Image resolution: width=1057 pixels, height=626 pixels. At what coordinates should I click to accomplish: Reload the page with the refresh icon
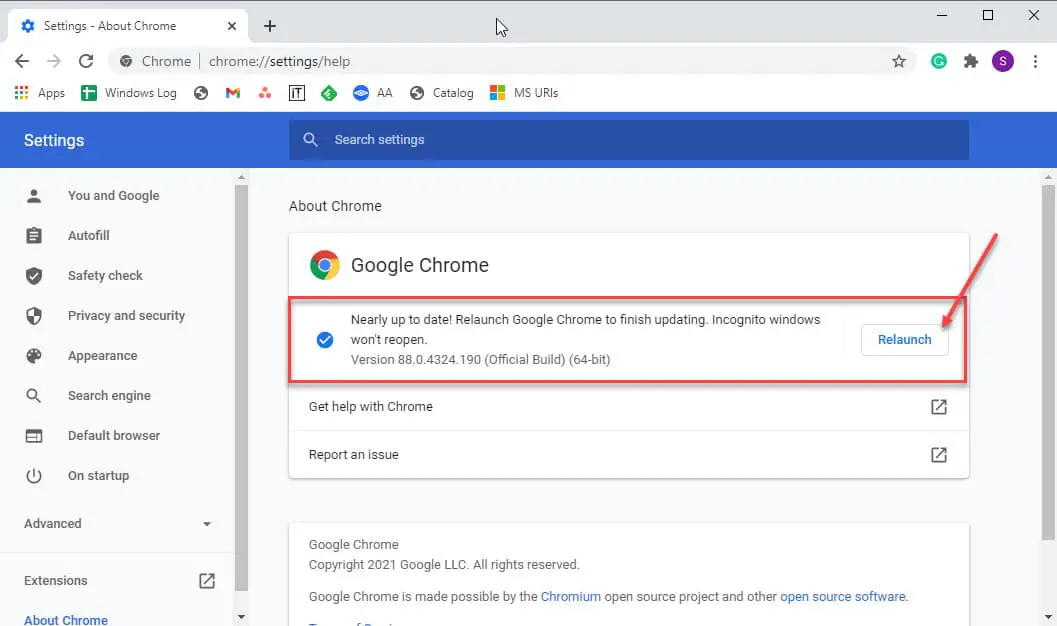86,61
